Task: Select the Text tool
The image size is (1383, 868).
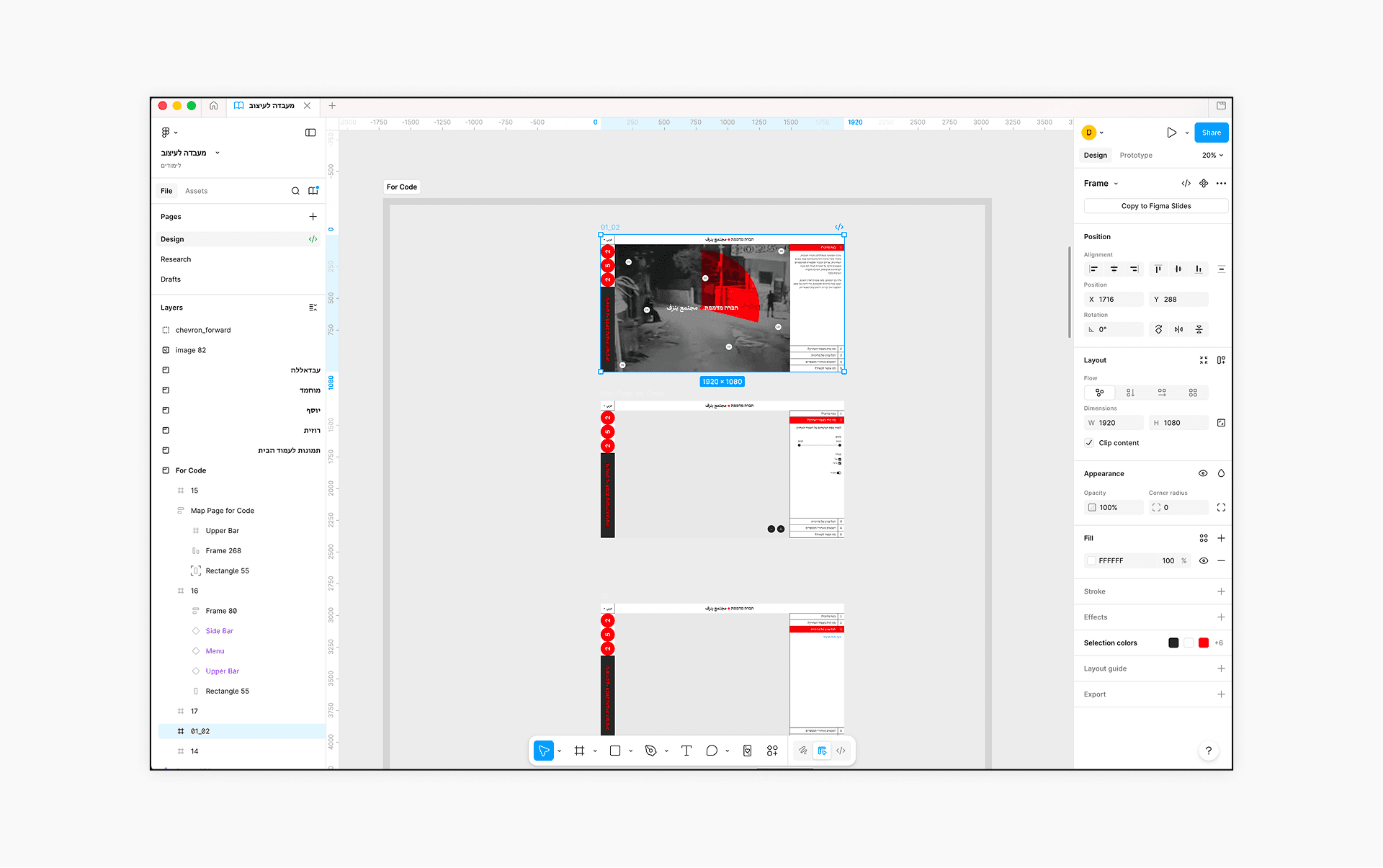Action: coord(686,751)
